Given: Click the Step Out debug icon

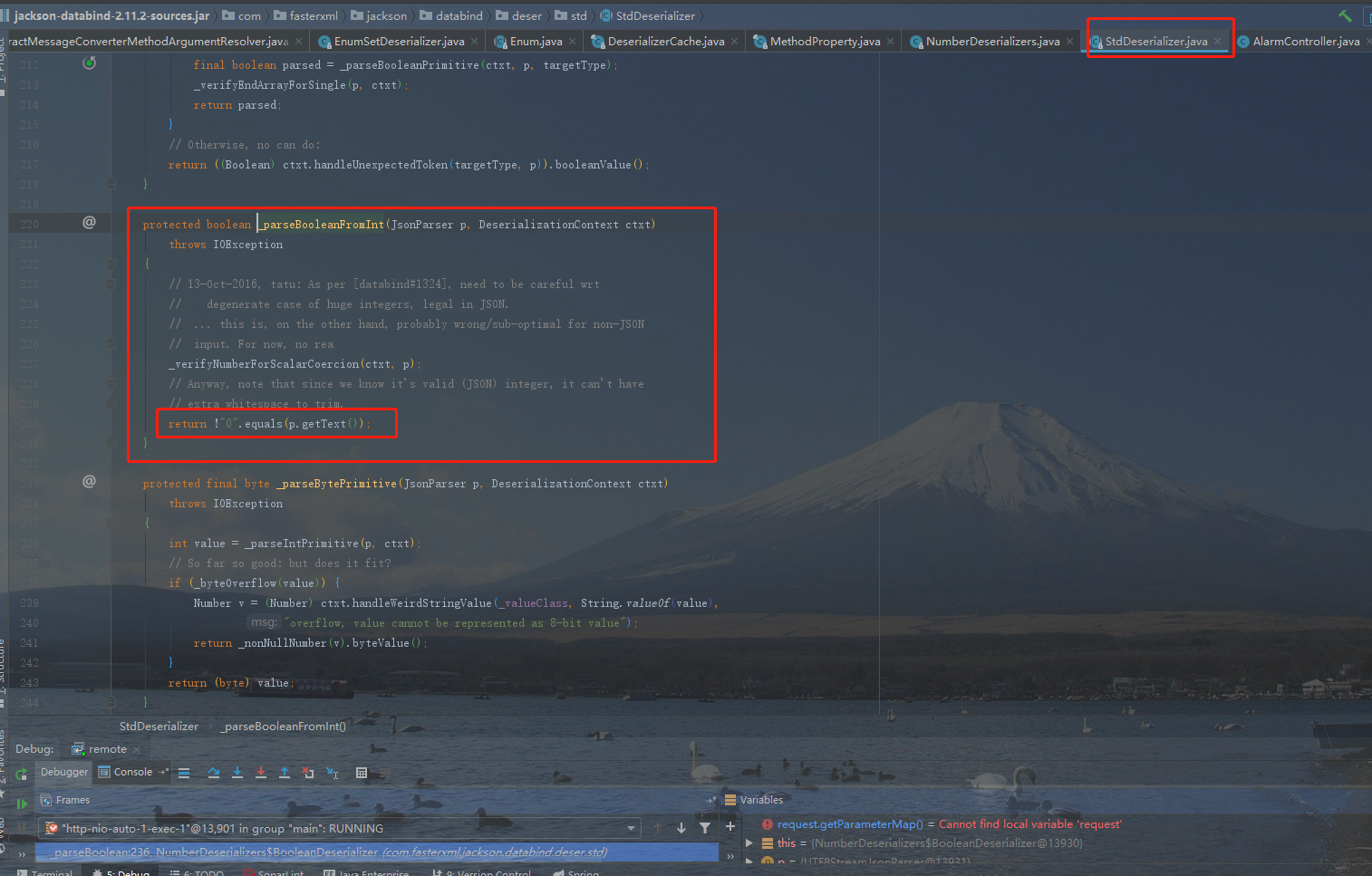Looking at the screenshot, I should (x=285, y=773).
